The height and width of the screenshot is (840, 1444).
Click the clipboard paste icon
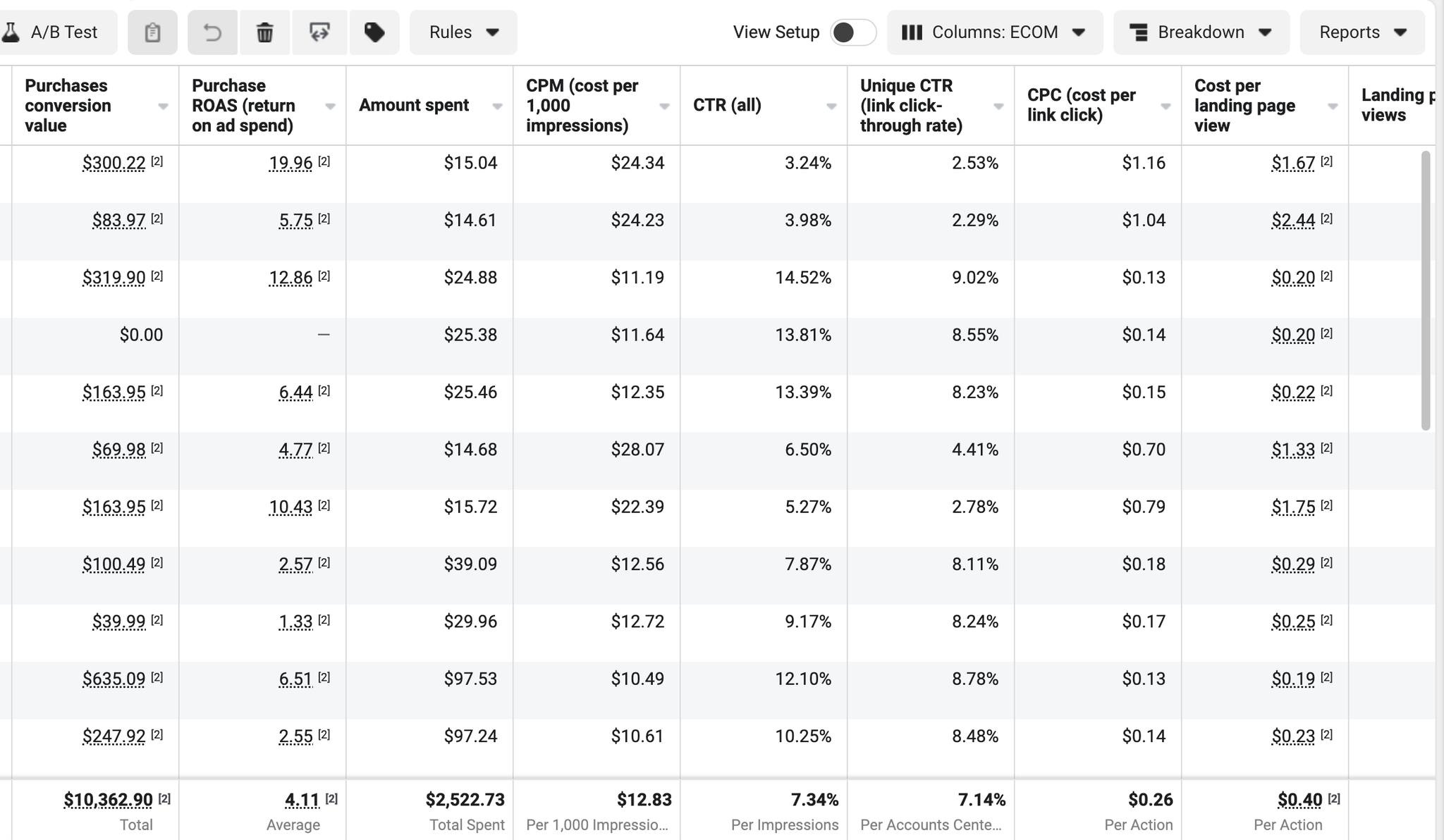pos(152,32)
